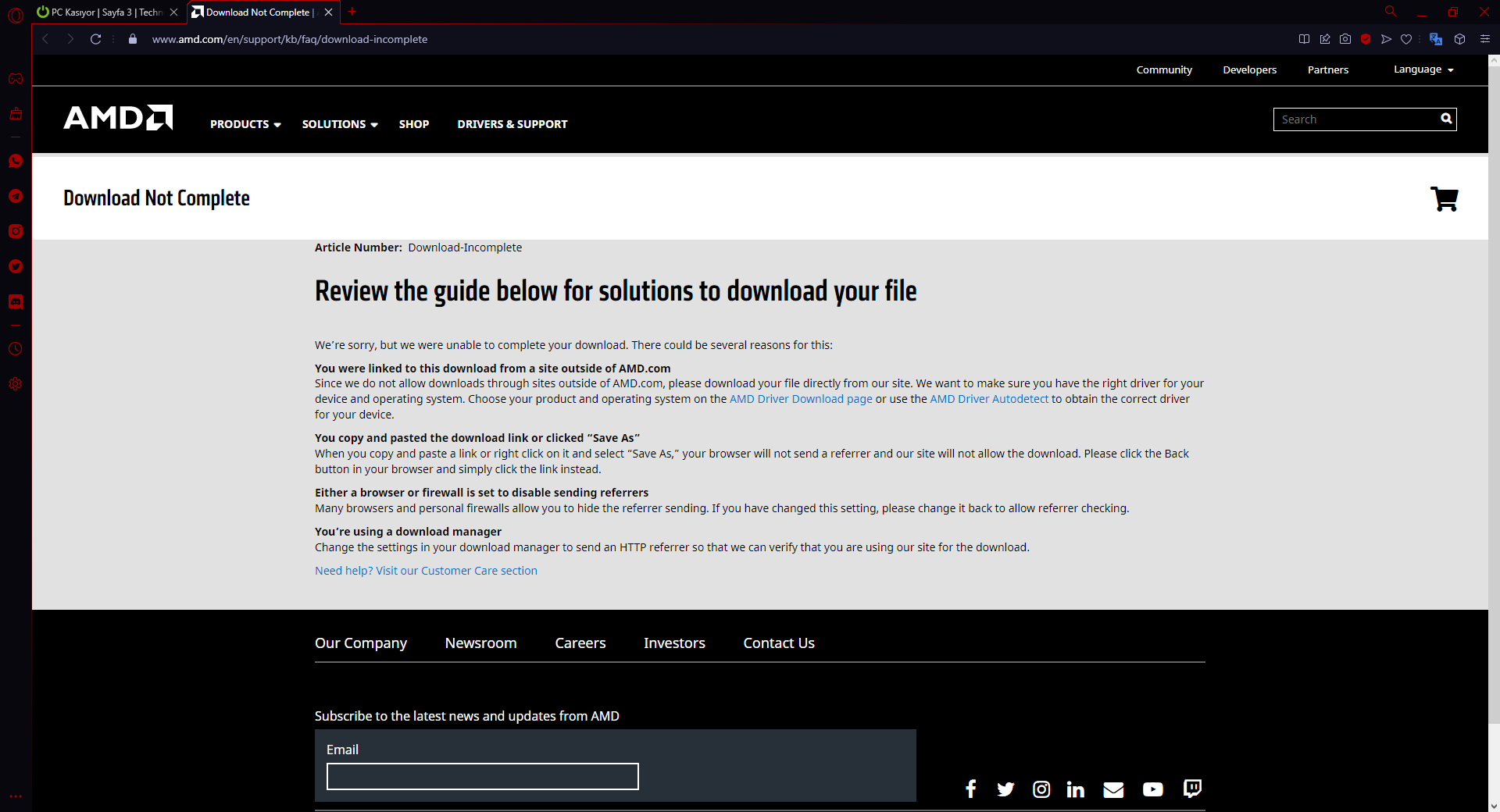Open the Contact Us footer link
Image resolution: width=1500 pixels, height=812 pixels.
[x=779, y=643]
